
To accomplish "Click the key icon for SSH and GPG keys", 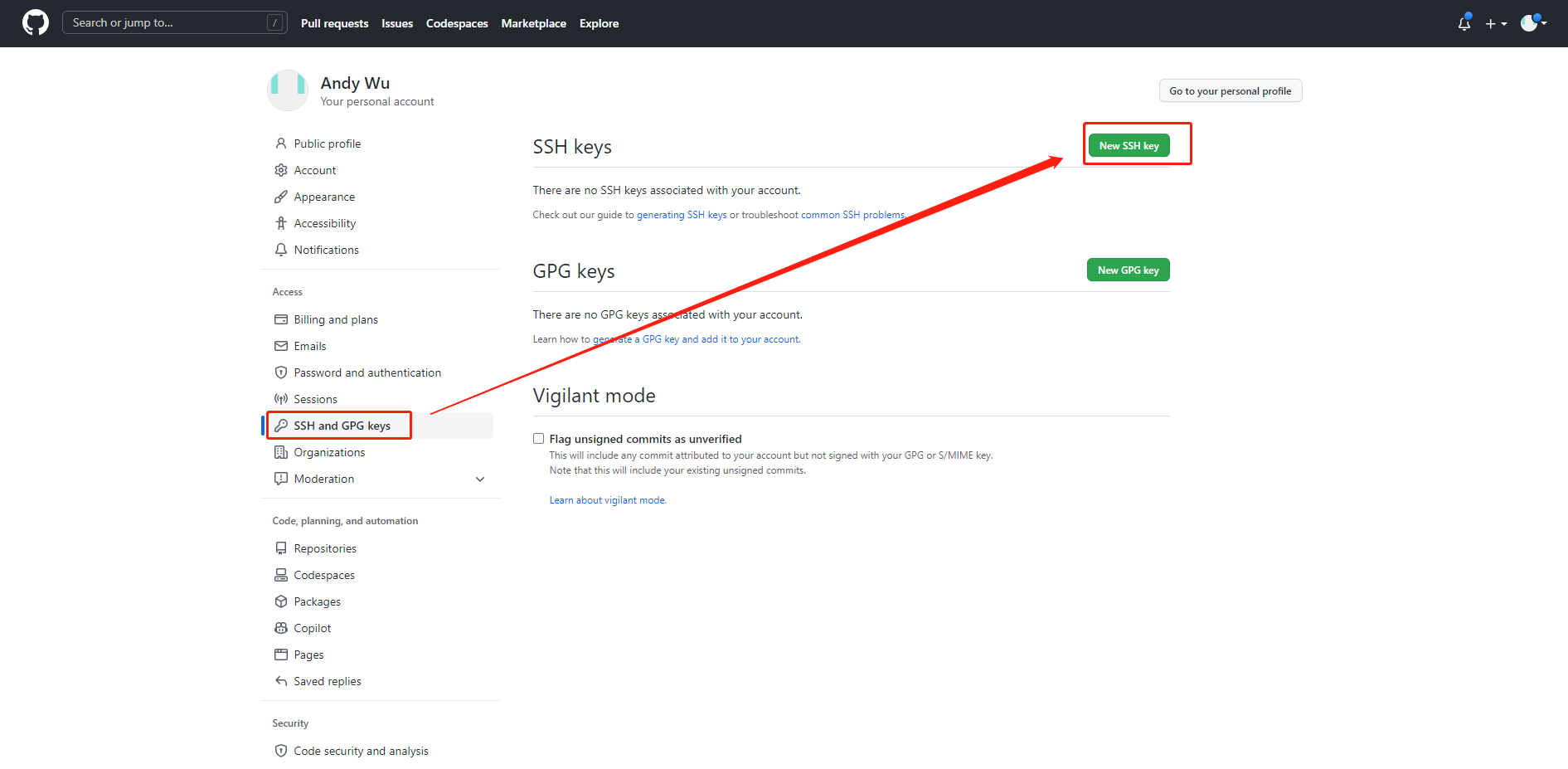I will (281, 426).
